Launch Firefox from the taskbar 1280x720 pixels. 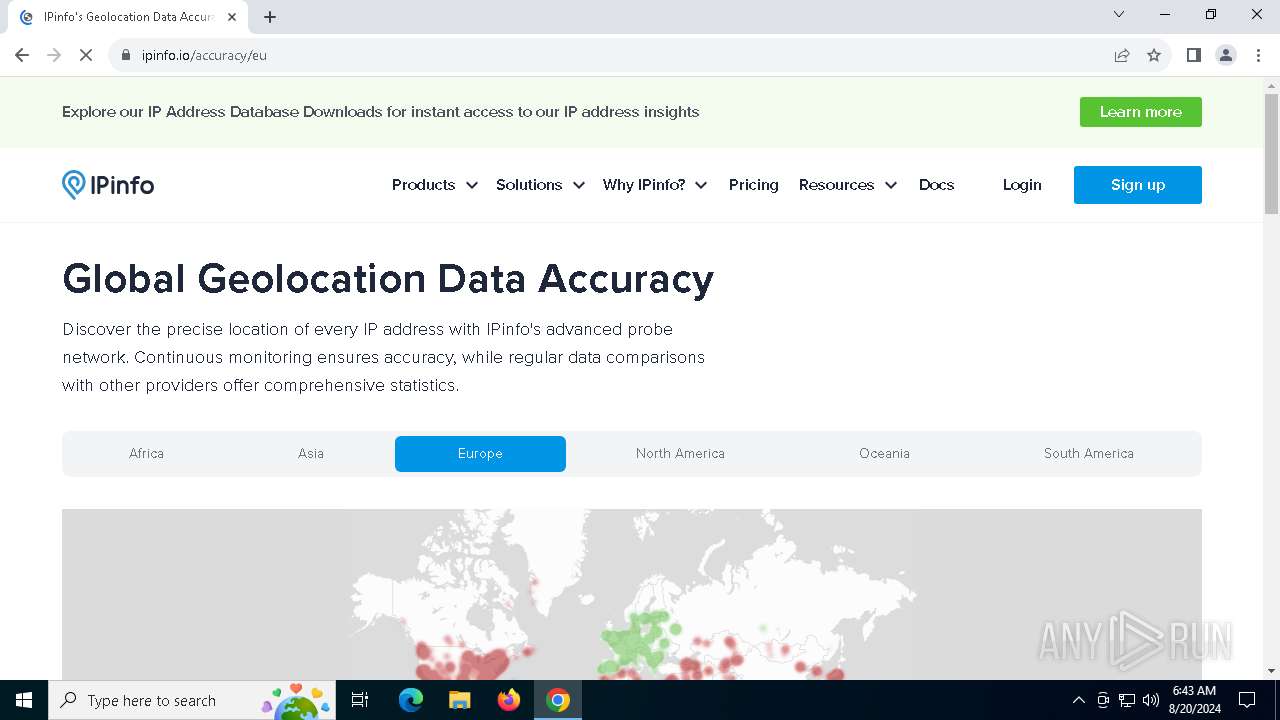click(x=509, y=700)
